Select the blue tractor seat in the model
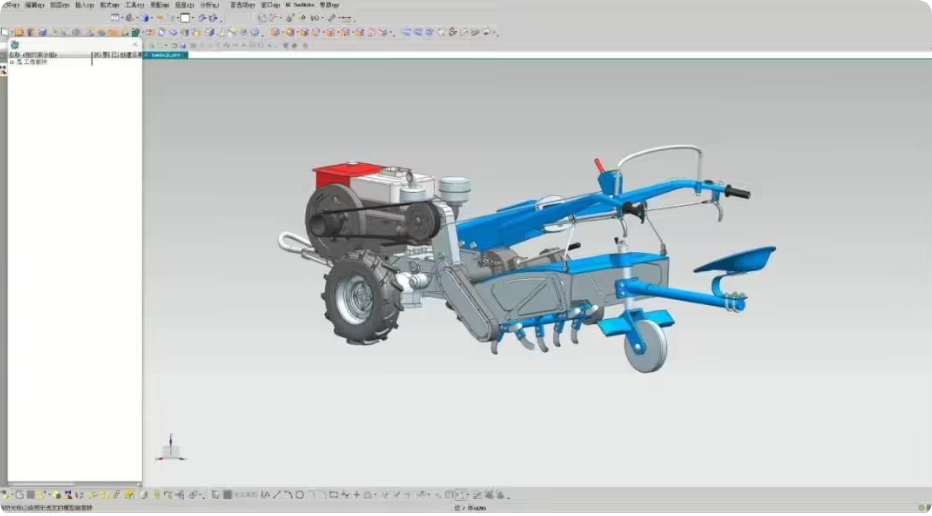Viewport: 932px width, 516px height. point(736,260)
